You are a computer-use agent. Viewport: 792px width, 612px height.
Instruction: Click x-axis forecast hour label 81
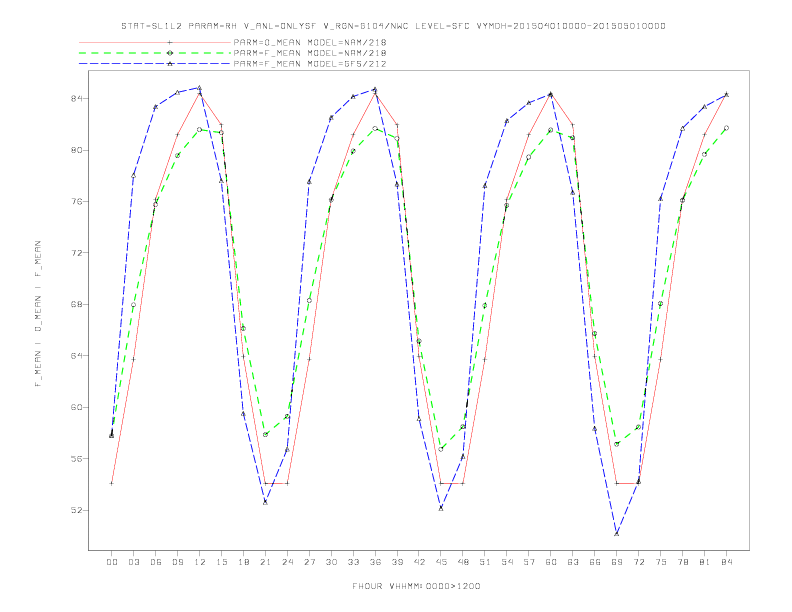tap(705, 562)
